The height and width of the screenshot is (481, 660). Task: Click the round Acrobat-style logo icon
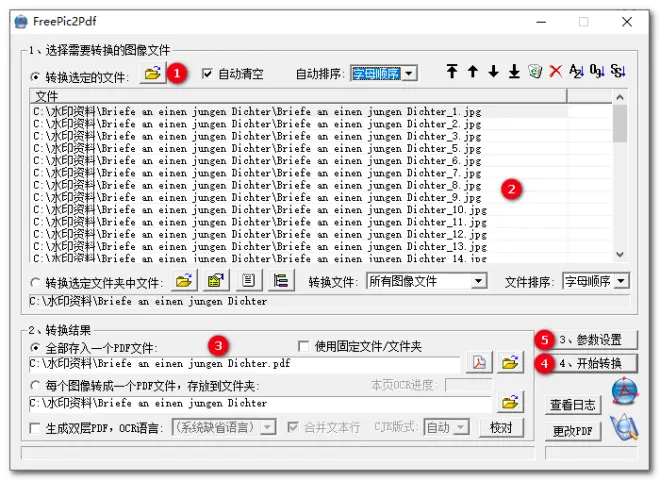pos(625,392)
